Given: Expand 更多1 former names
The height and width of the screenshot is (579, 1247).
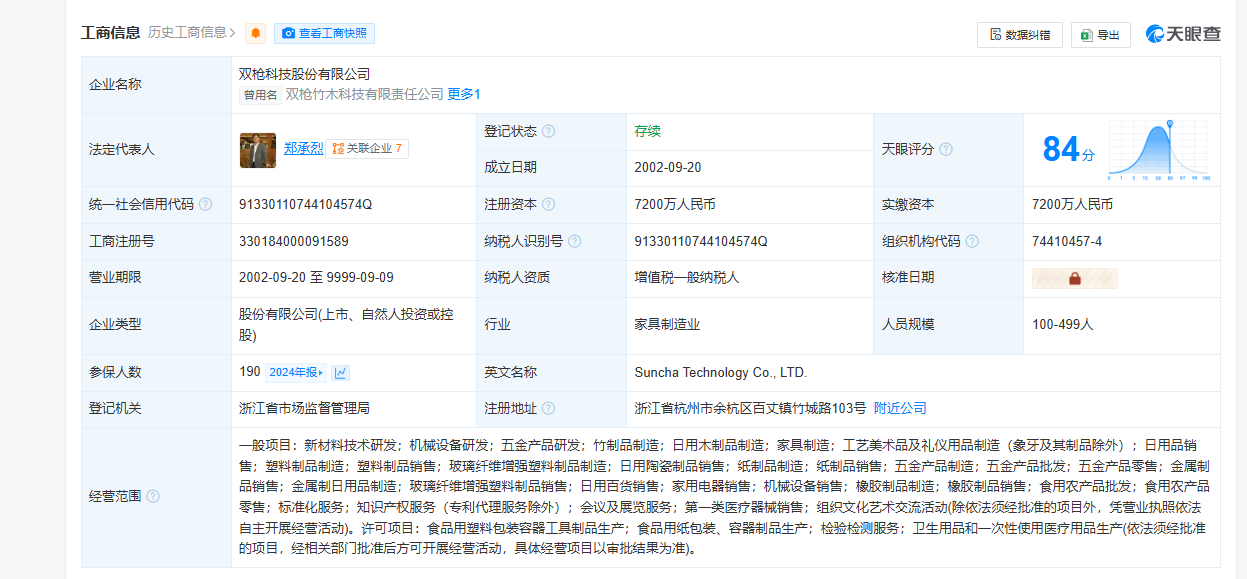Looking at the screenshot, I should tap(464, 94).
